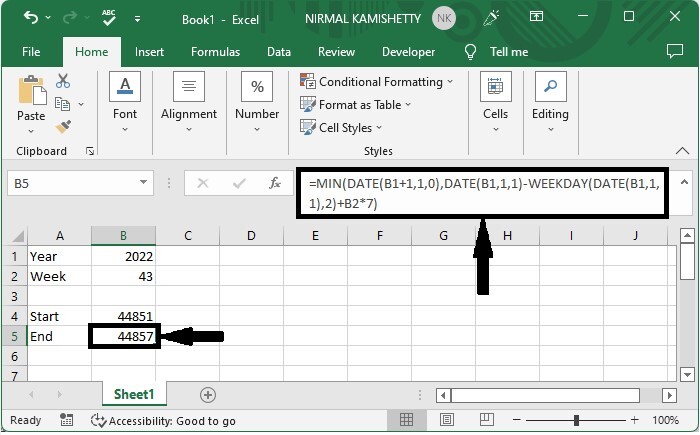700x435 pixels.
Task: Copy the selected cell
Action: (62, 104)
